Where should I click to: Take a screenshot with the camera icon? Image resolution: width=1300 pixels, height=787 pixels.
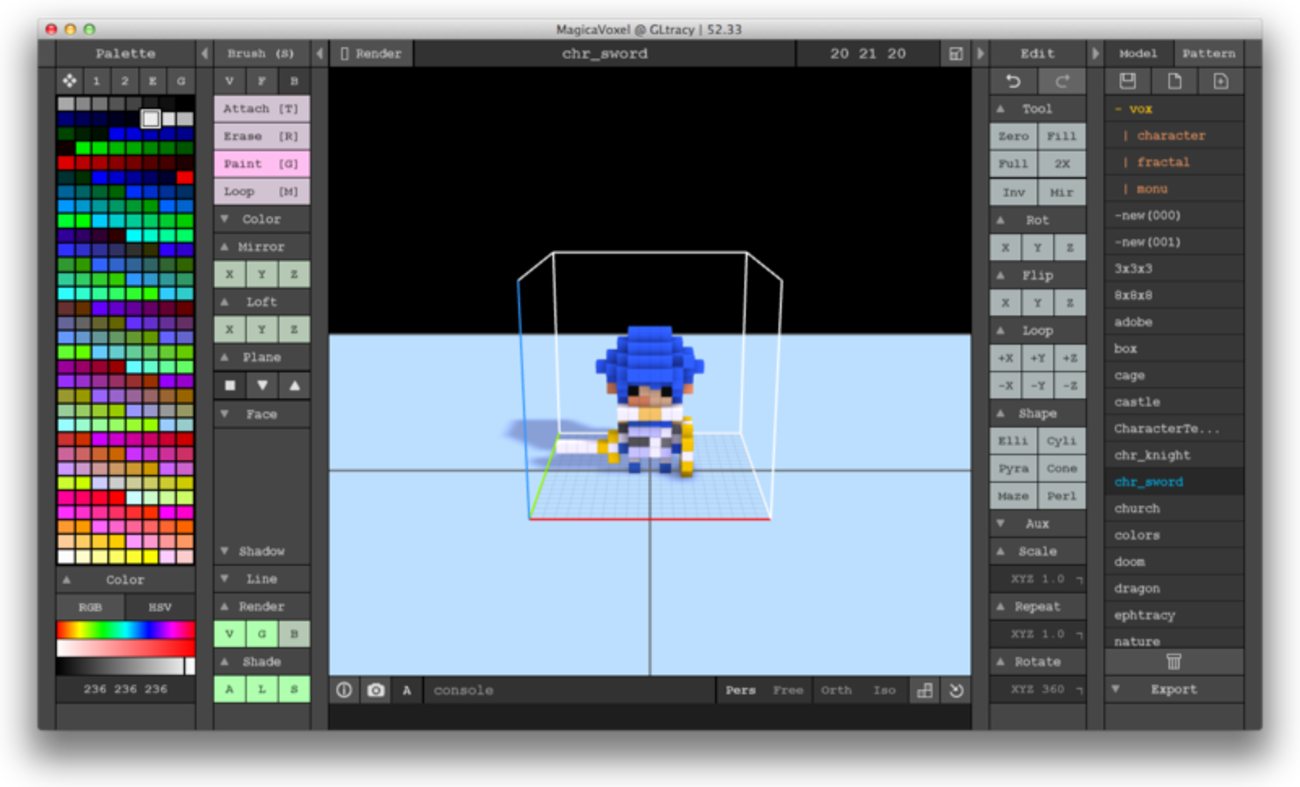pos(375,690)
